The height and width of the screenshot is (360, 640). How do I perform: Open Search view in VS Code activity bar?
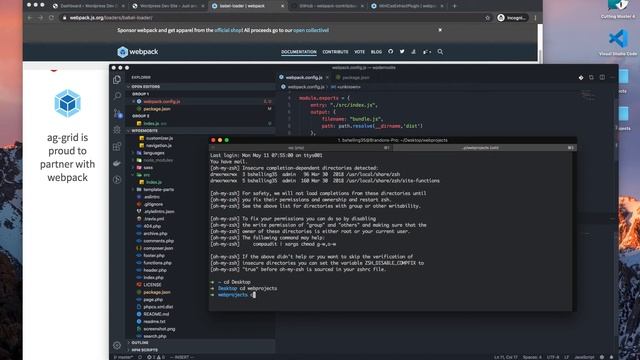[x=117, y=96]
